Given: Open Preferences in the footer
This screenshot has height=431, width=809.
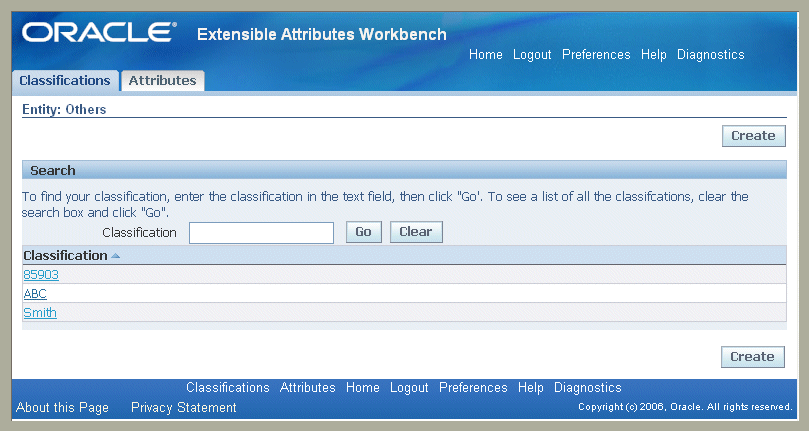Looking at the screenshot, I should pyautogui.click(x=473, y=388).
